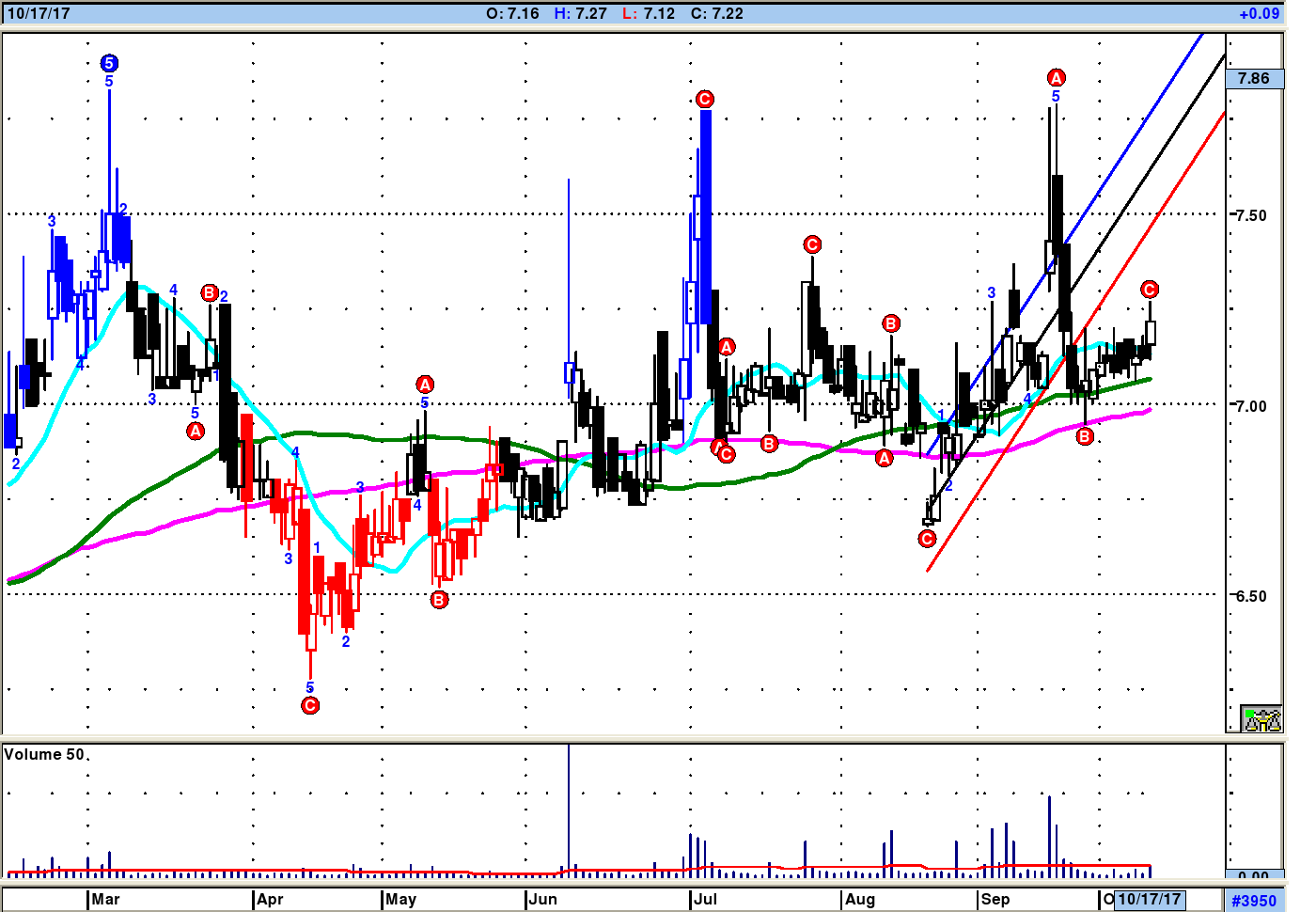Click red circled C marker at April low
The image size is (1316, 912).
point(310,705)
